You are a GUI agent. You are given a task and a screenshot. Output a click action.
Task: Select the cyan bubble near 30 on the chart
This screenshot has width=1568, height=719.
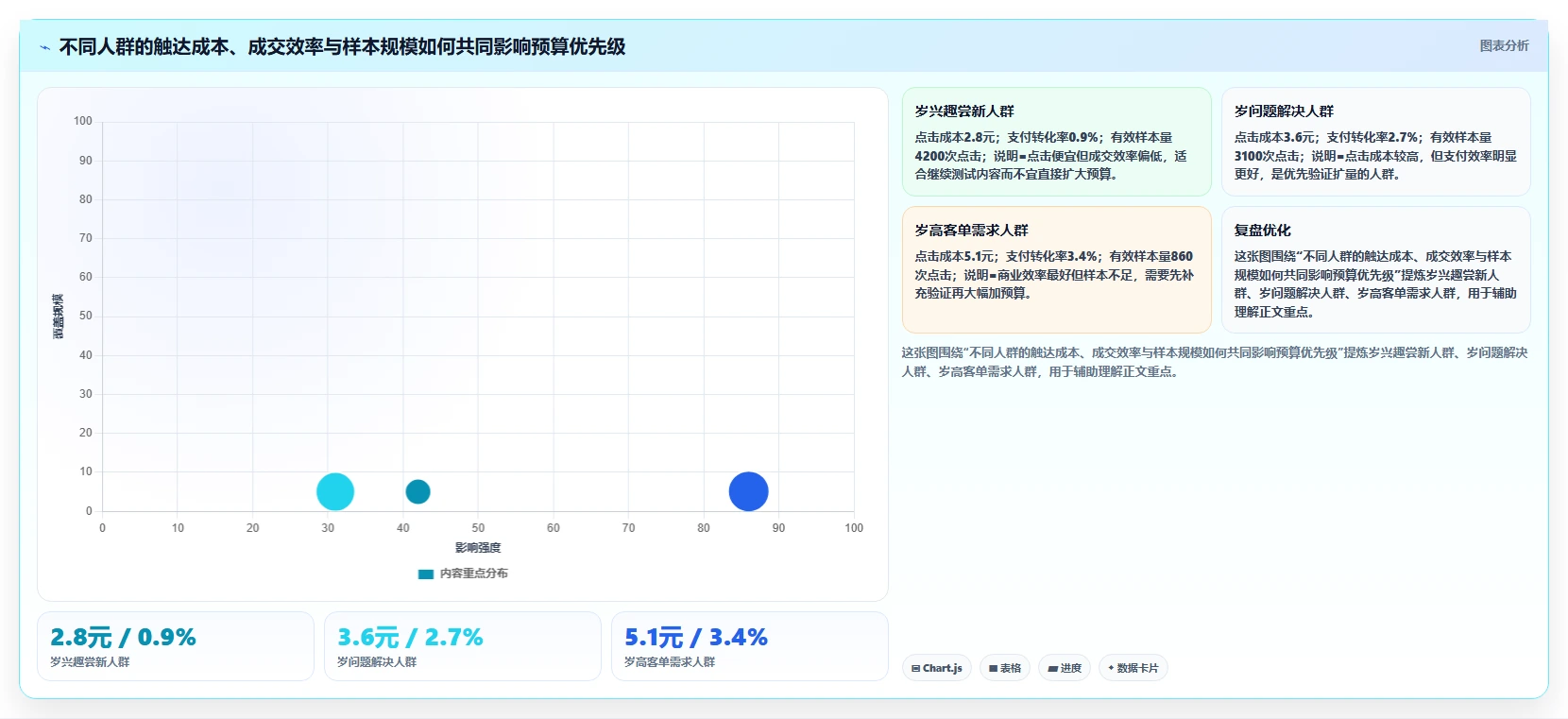(334, 491)
